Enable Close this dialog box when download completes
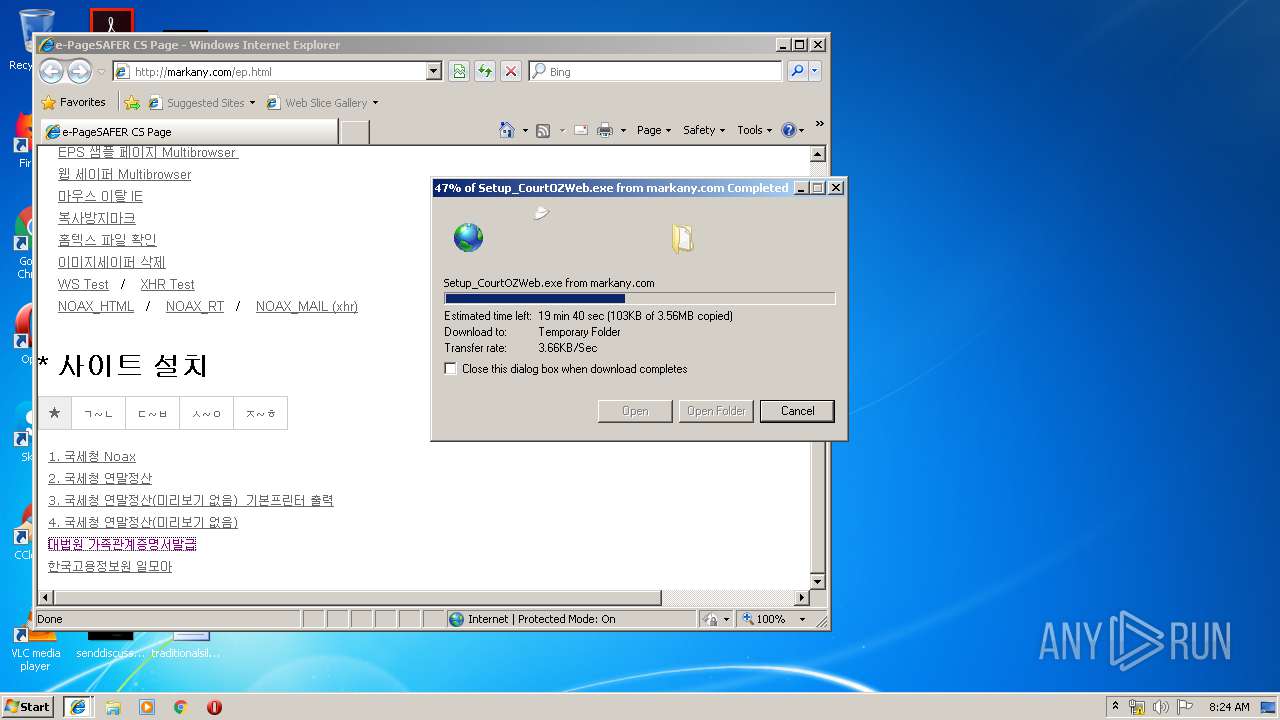 click(x=451, y=369)
